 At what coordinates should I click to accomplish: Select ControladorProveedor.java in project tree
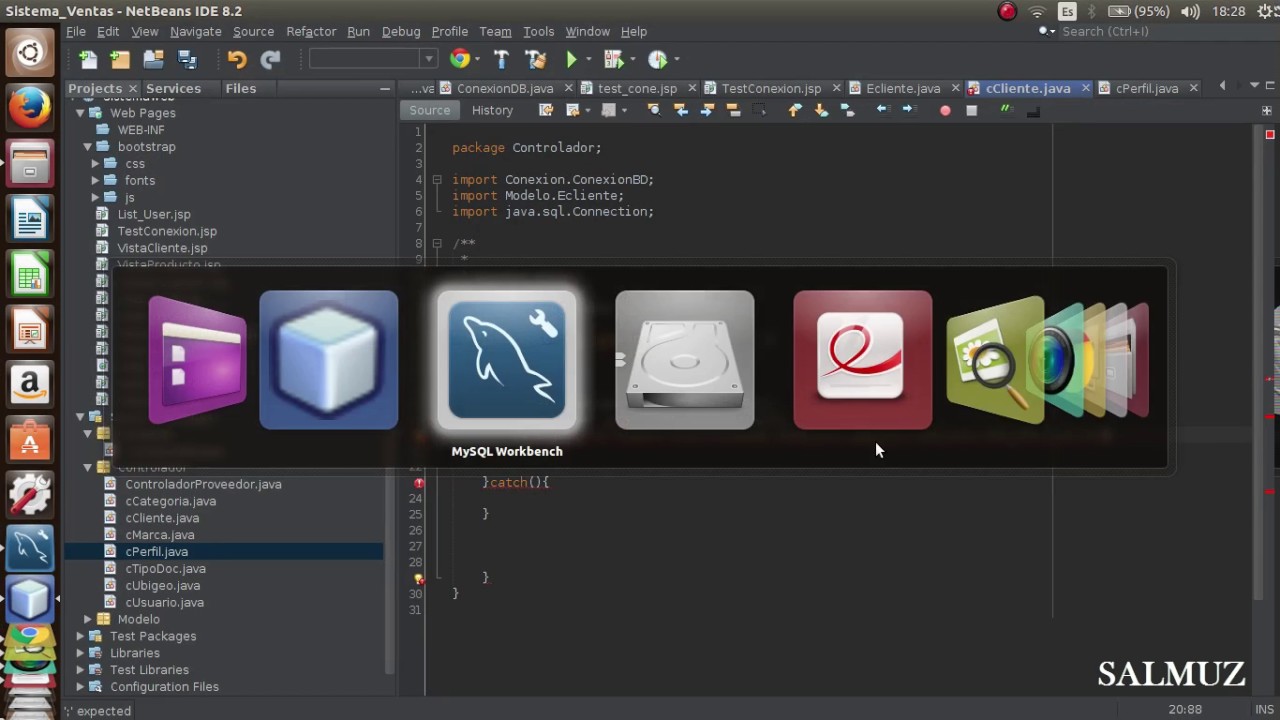203,484
